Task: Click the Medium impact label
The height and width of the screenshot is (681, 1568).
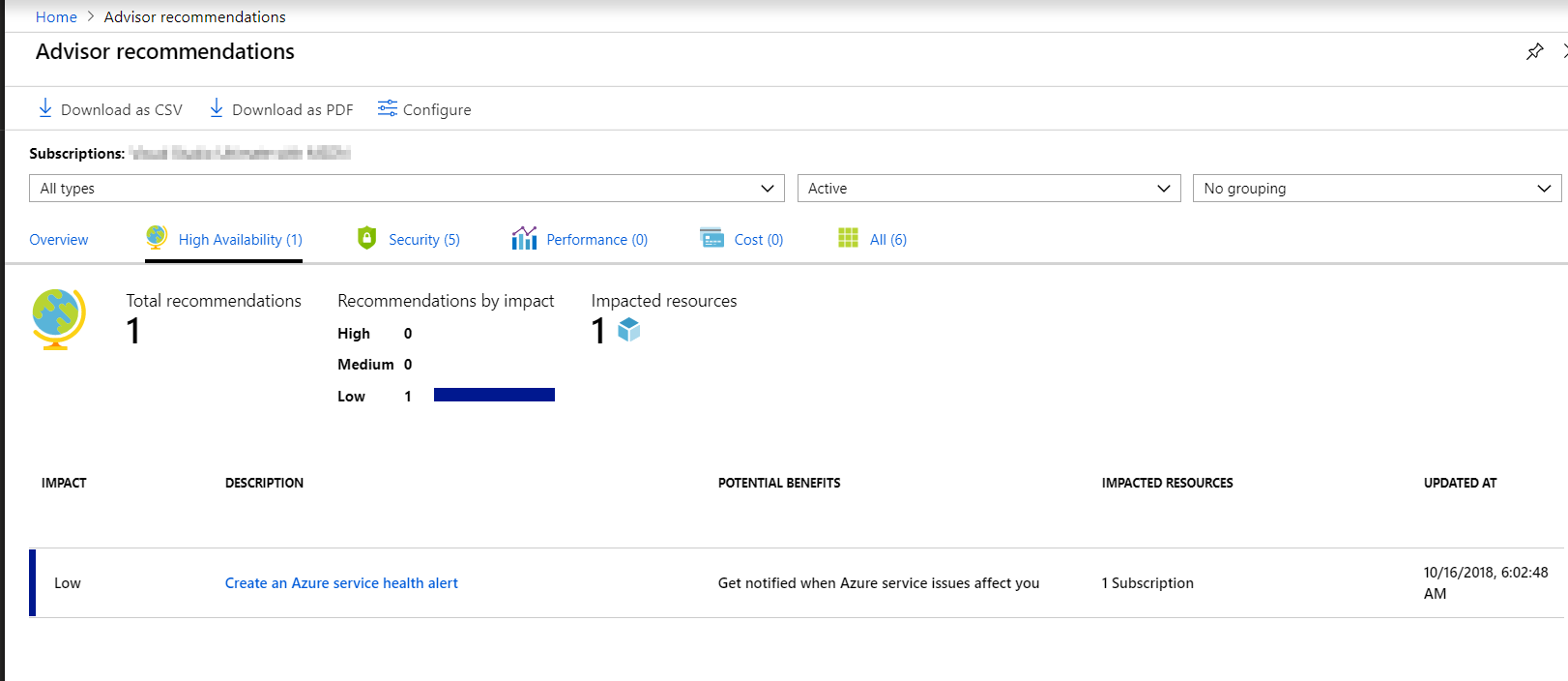Action: (365, 365)
